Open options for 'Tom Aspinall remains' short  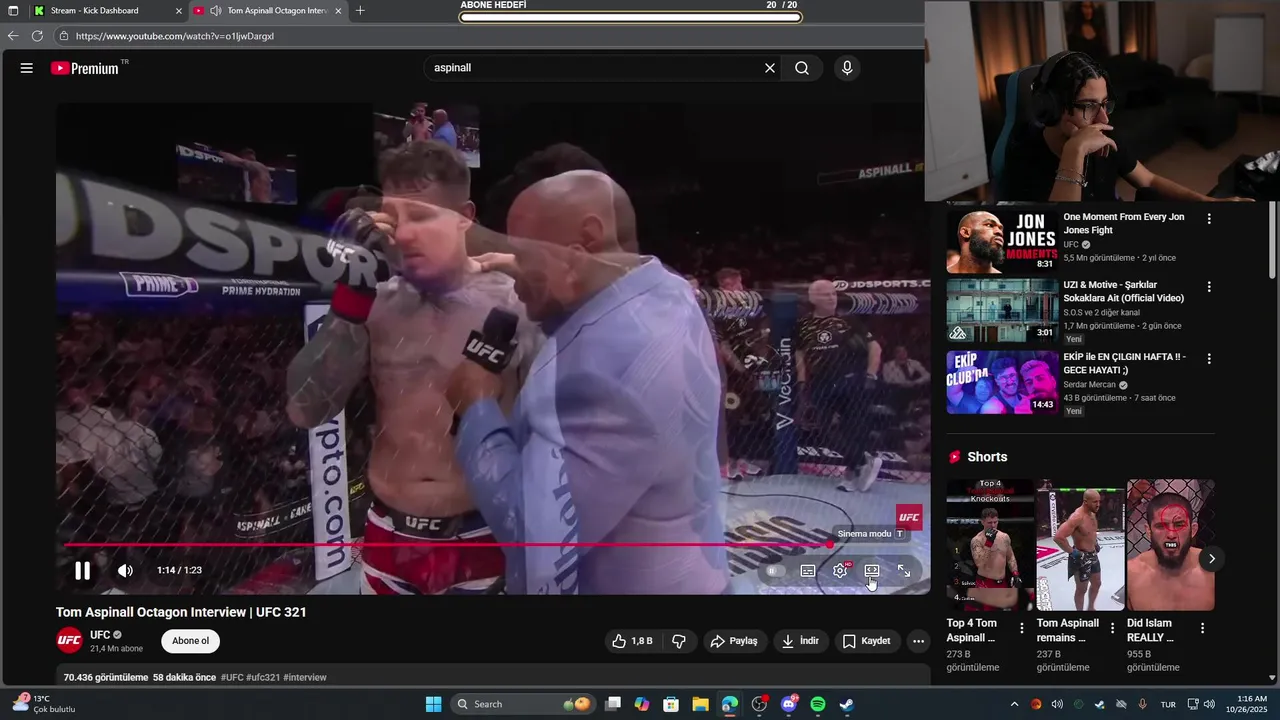coord(1112,628)
